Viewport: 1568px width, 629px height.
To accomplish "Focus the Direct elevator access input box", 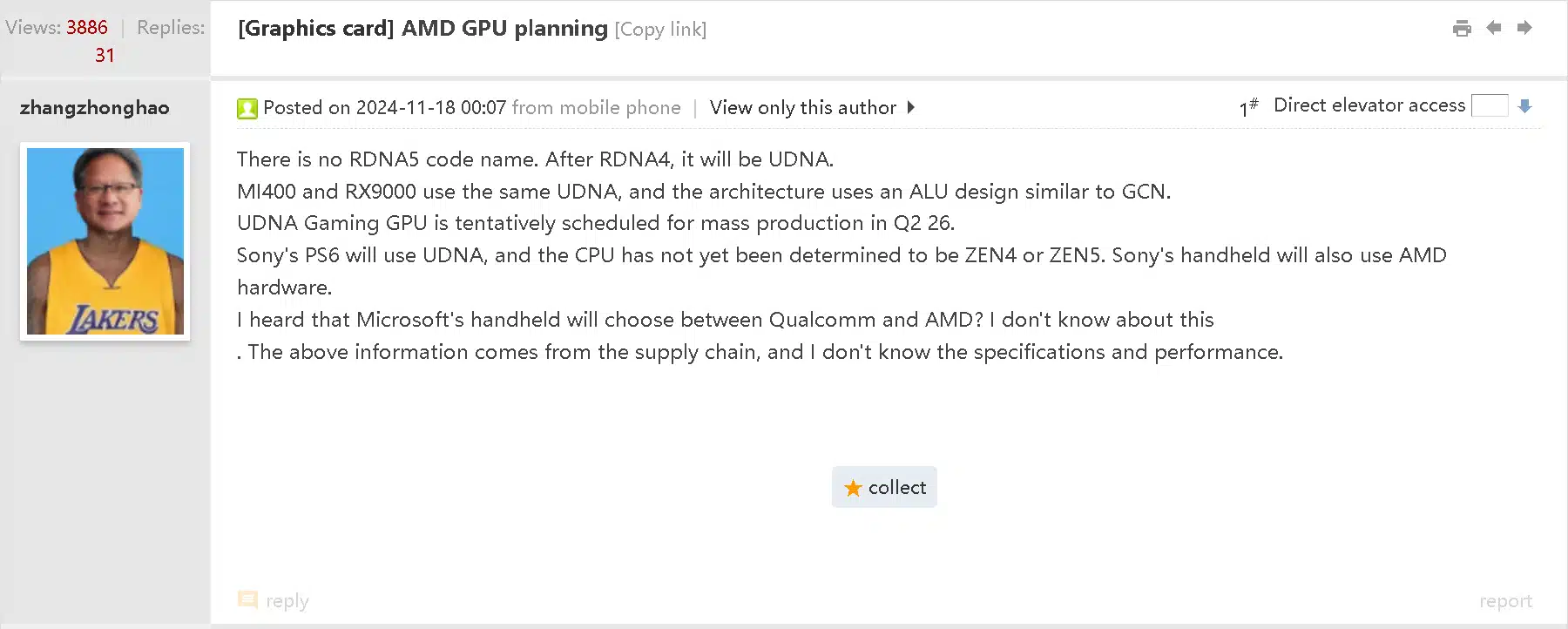I will coord(1489,105).
